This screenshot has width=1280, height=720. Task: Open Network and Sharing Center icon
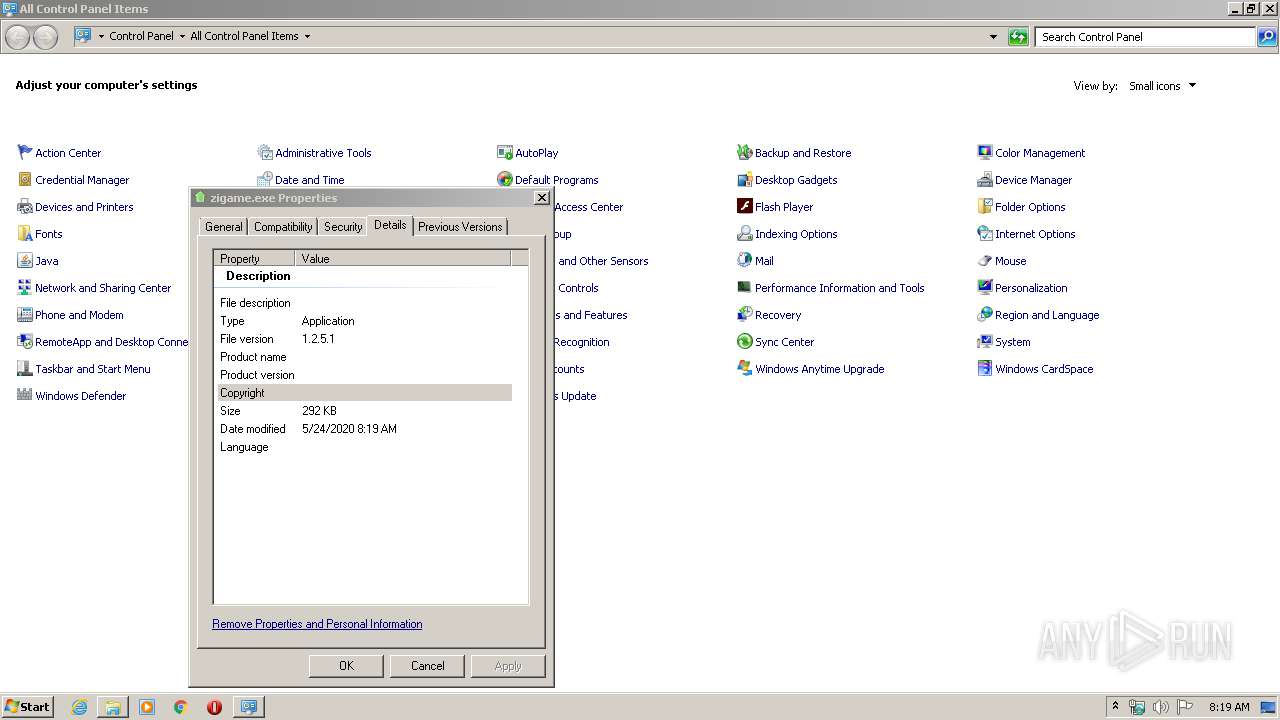tap(25, 287)
